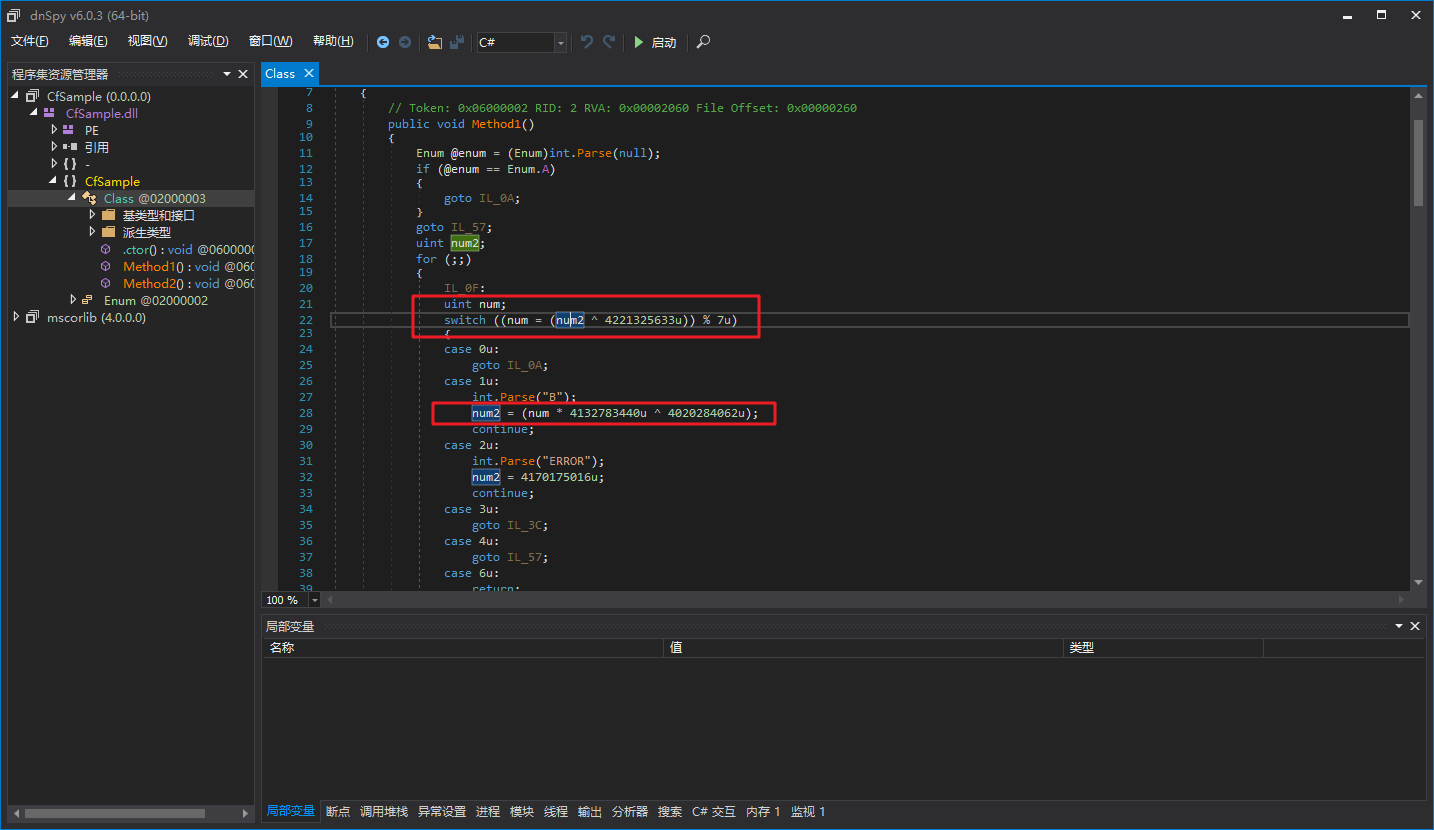Open the C# language dropdown

click(560, 42)
